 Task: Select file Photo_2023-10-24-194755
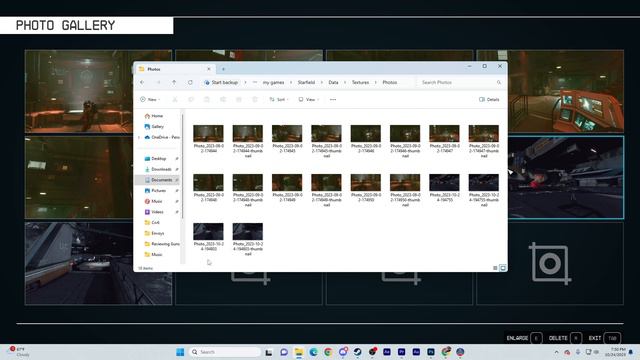click(x=444, y=188)
